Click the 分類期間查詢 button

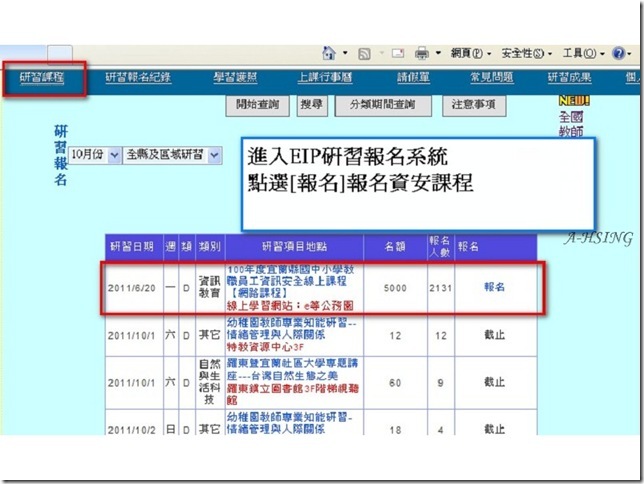pos(383,105)
